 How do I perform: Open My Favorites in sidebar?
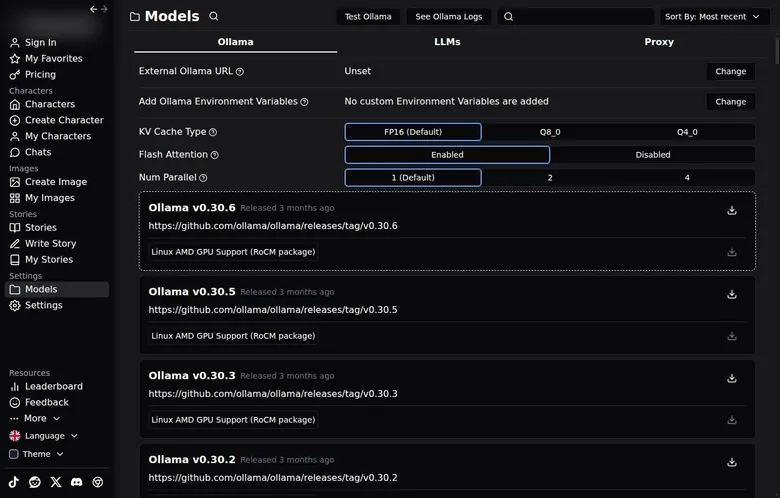(x=57, y=58)
